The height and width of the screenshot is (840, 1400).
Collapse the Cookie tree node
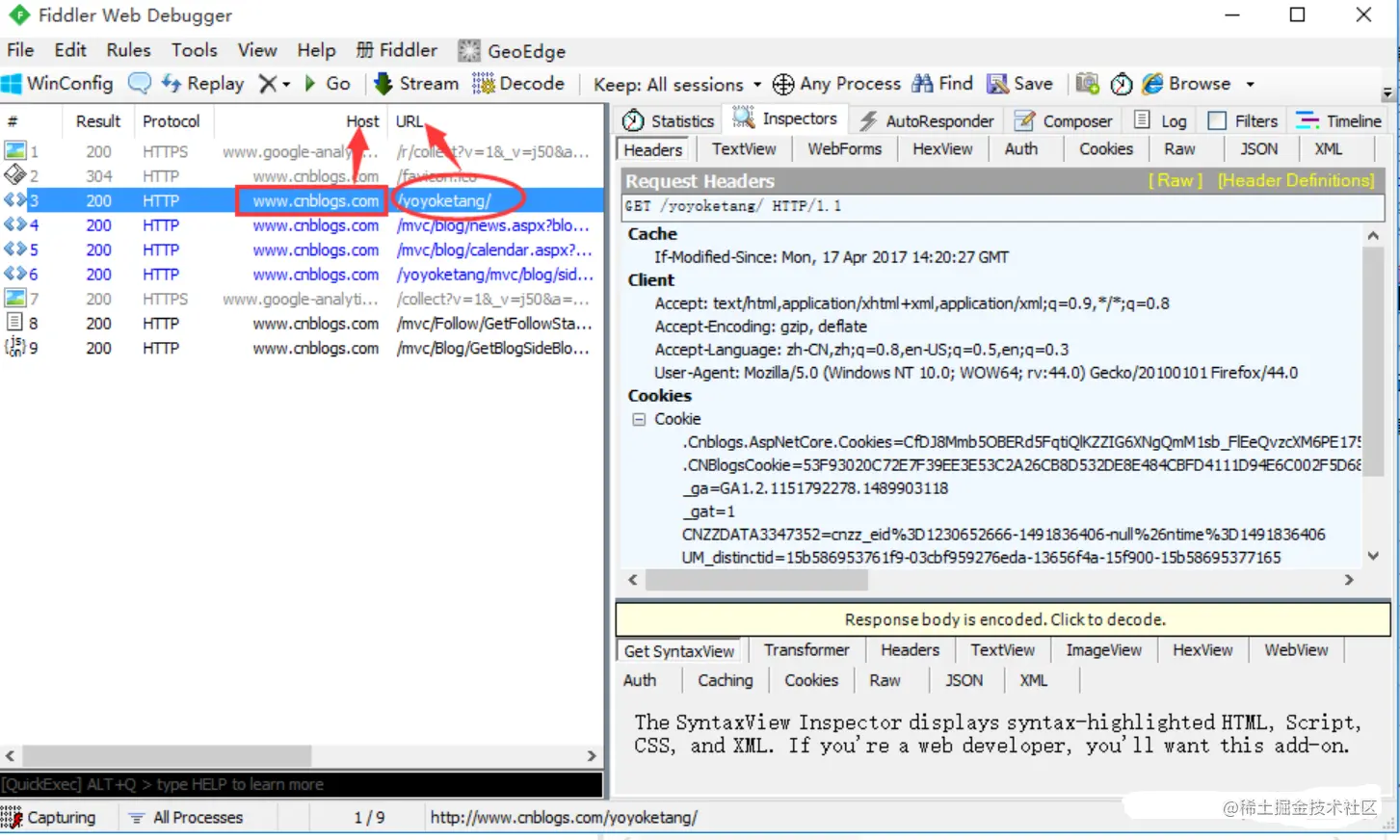pos(638,419)
